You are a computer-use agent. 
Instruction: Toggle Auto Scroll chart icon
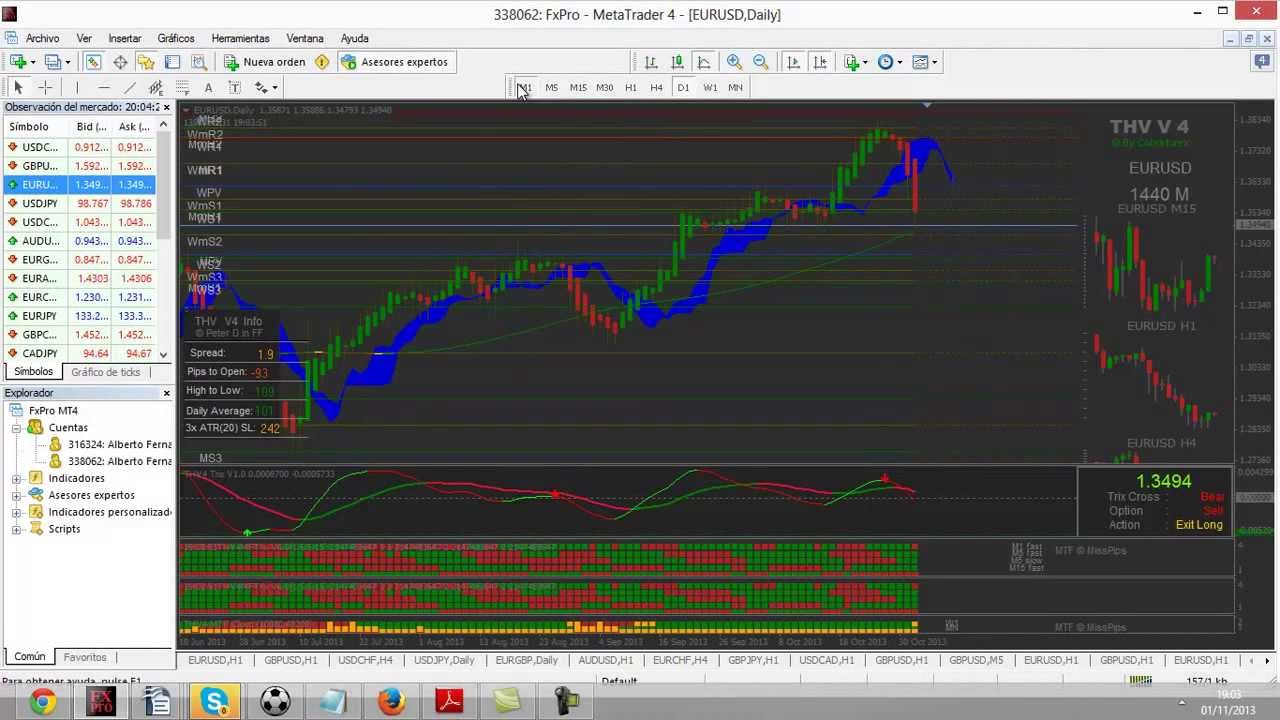coord(794,62)
